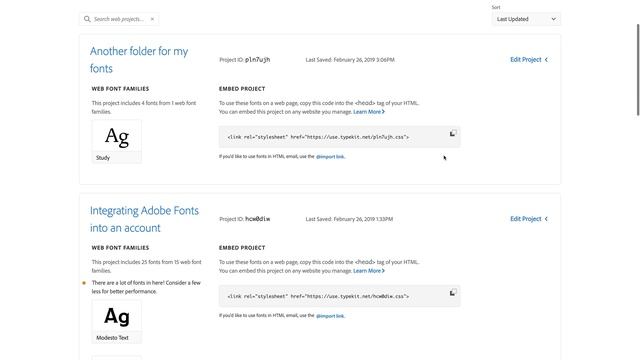Viewport: 640px width, 360px height.
Task: Click the project ID pln7ujh text
Action: point(258,60)
